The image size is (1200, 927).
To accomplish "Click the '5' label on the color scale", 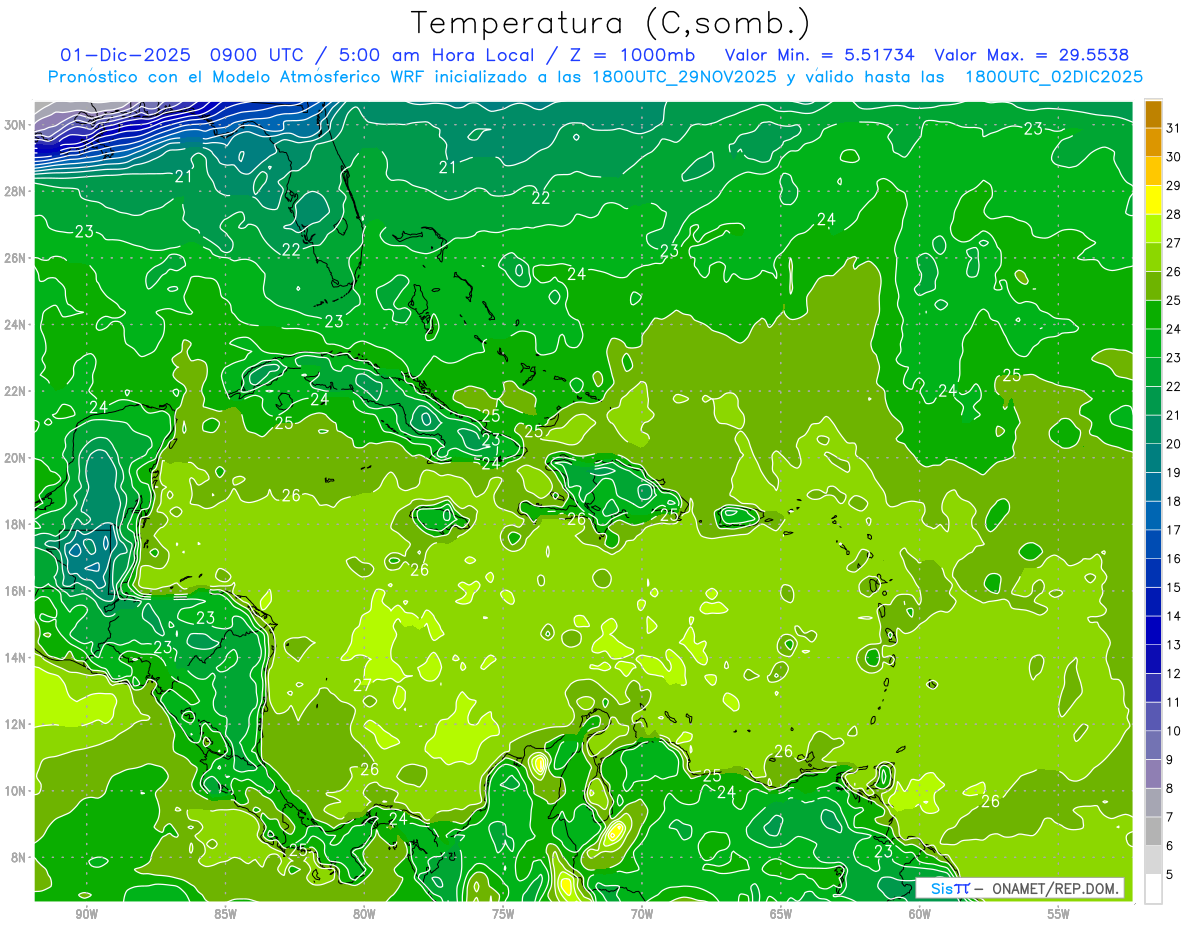I will (x=1171, y=874).
